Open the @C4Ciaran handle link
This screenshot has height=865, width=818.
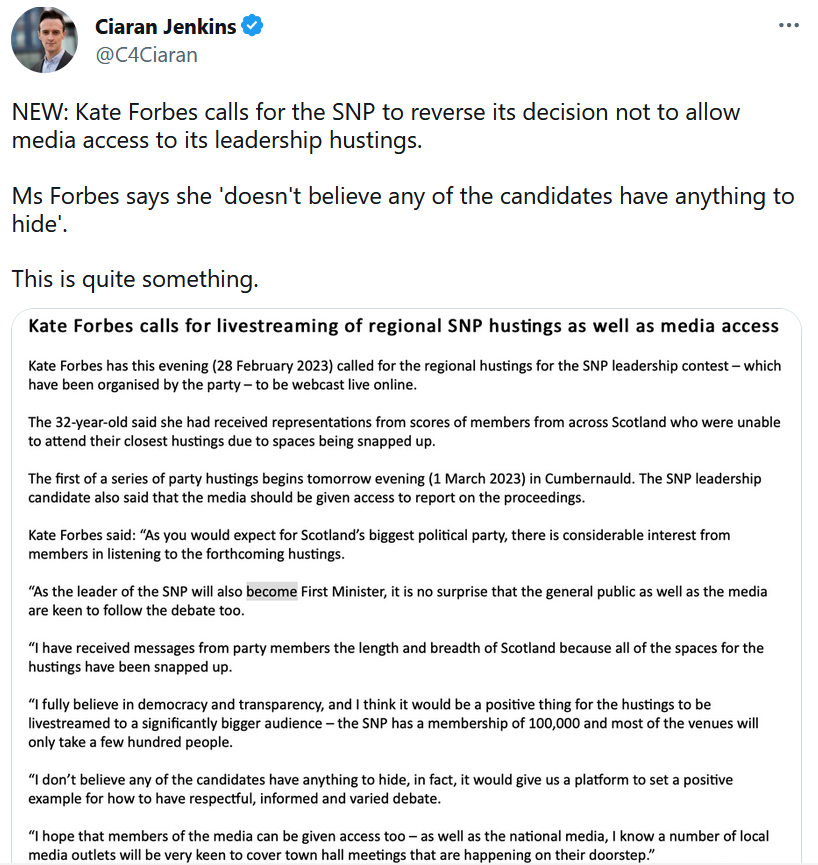pyautogui.click(x=146, y=55)
